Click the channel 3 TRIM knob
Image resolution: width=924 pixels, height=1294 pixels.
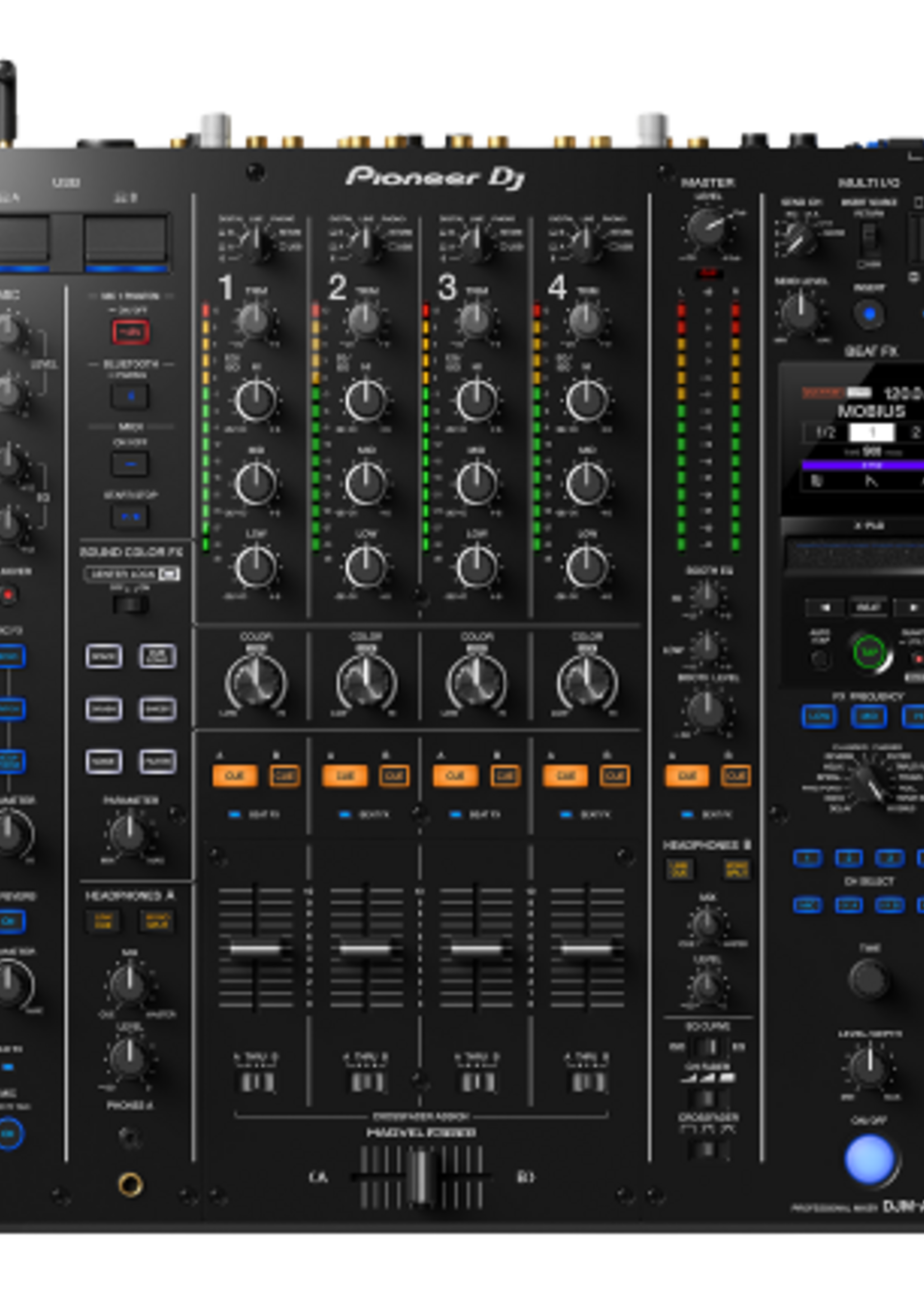(475, 322)
